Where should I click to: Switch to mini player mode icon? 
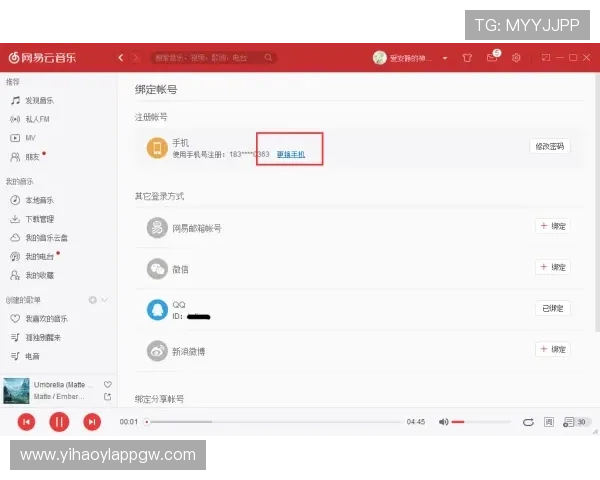[546, 58]
